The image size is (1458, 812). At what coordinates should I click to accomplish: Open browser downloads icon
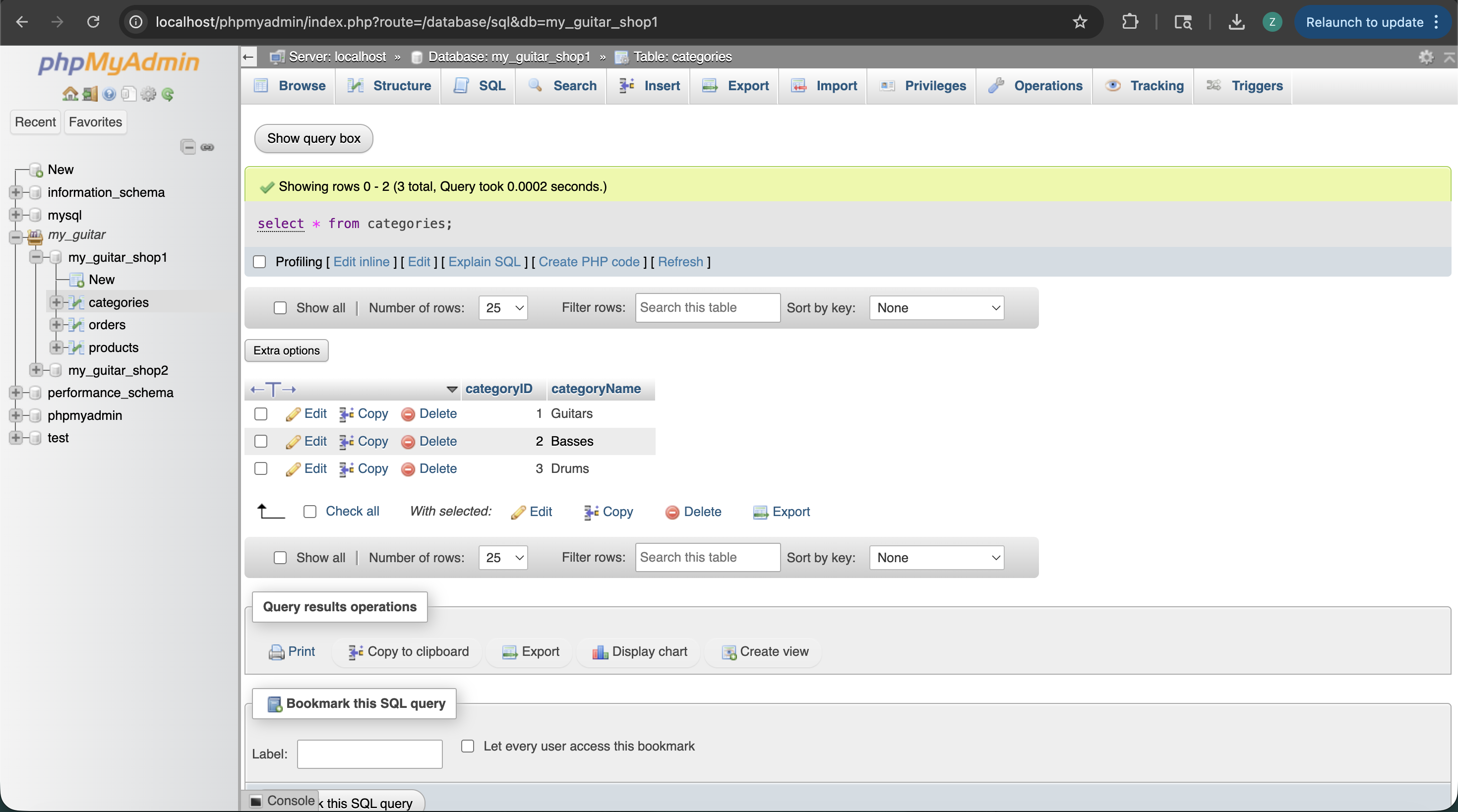click(1237, 22)
